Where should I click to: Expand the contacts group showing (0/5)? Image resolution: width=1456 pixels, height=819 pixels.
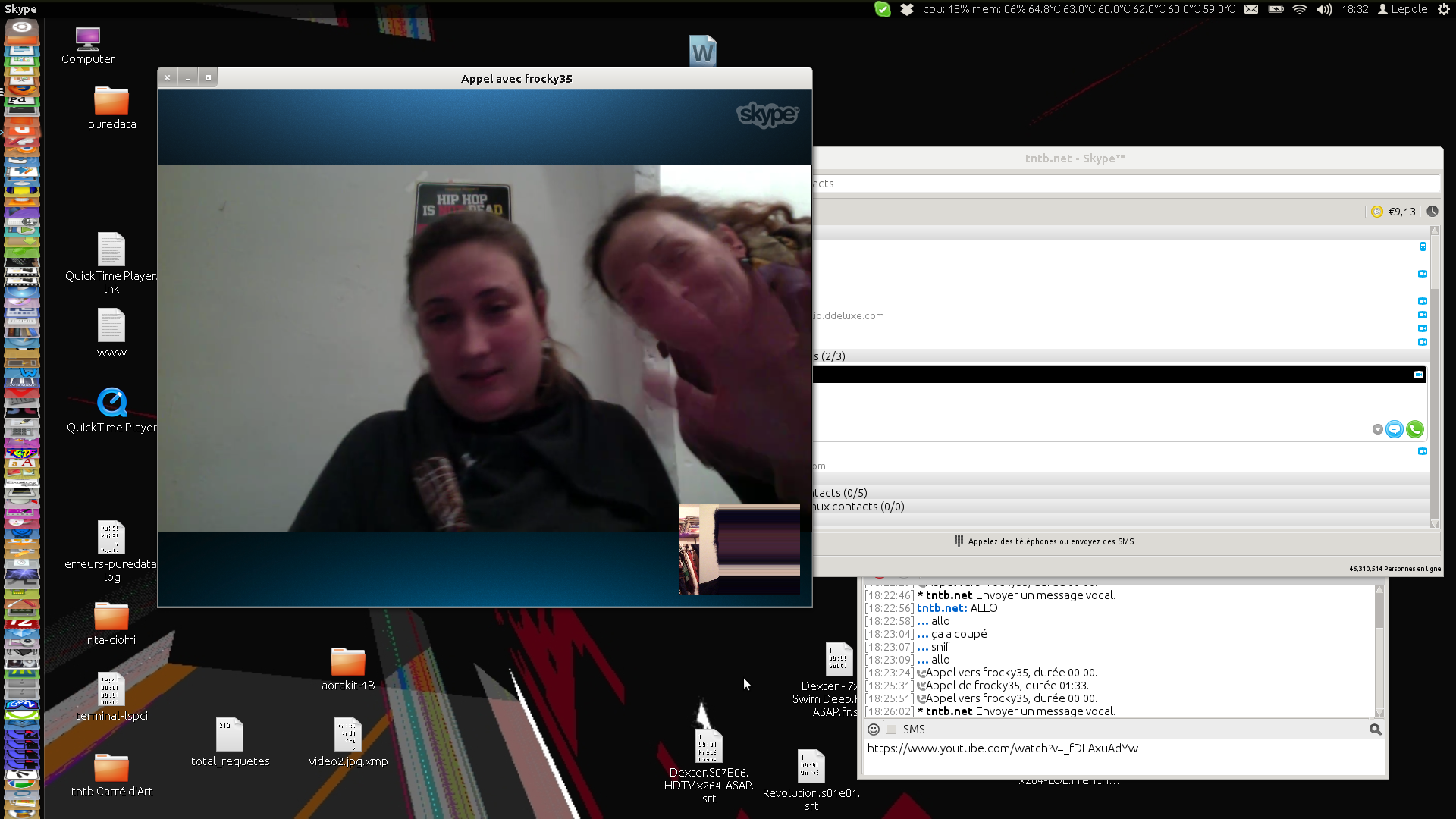[840, 493]
